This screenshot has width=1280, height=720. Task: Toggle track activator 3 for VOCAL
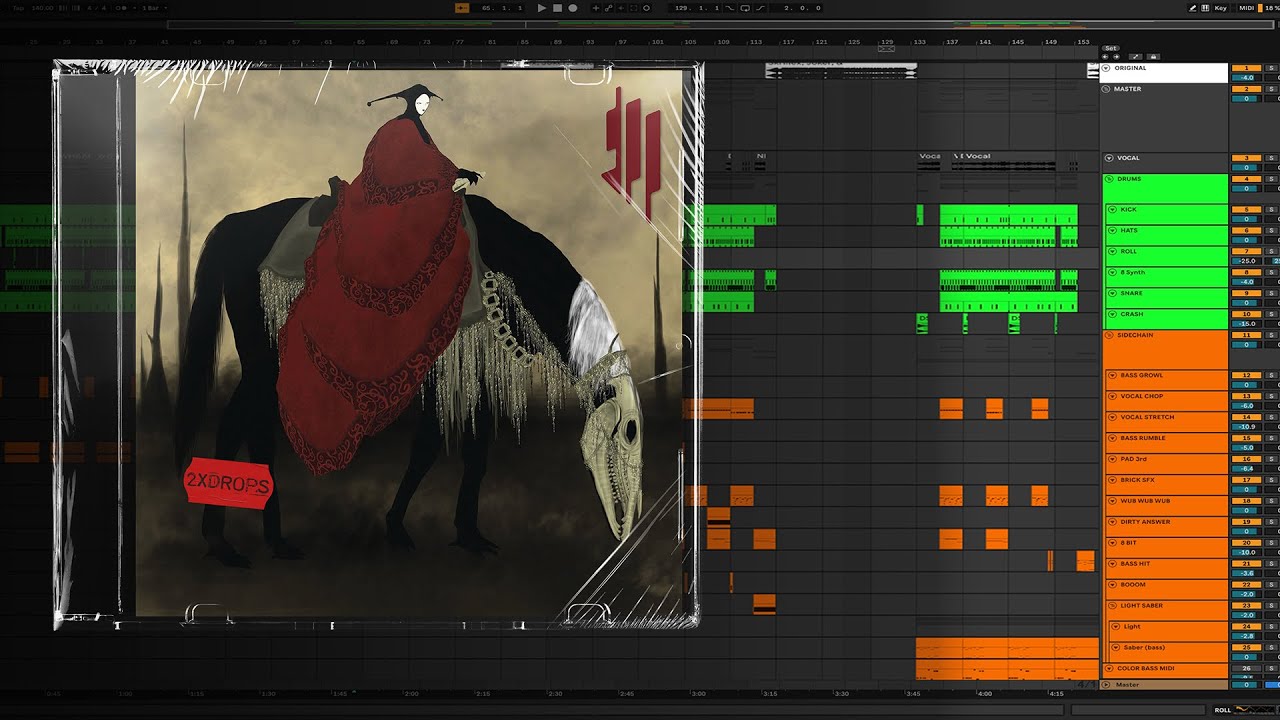click(1246, 158)
